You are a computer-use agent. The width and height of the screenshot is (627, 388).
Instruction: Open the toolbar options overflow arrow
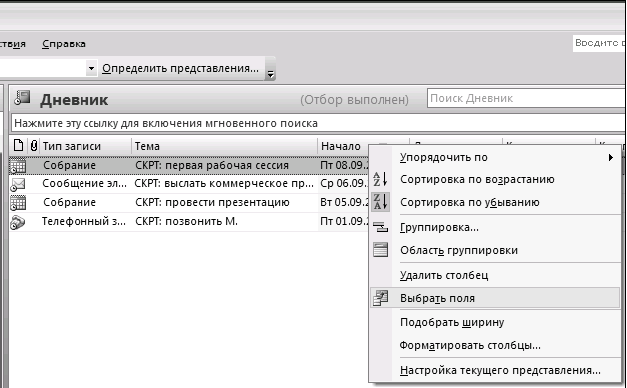(271, 72)
